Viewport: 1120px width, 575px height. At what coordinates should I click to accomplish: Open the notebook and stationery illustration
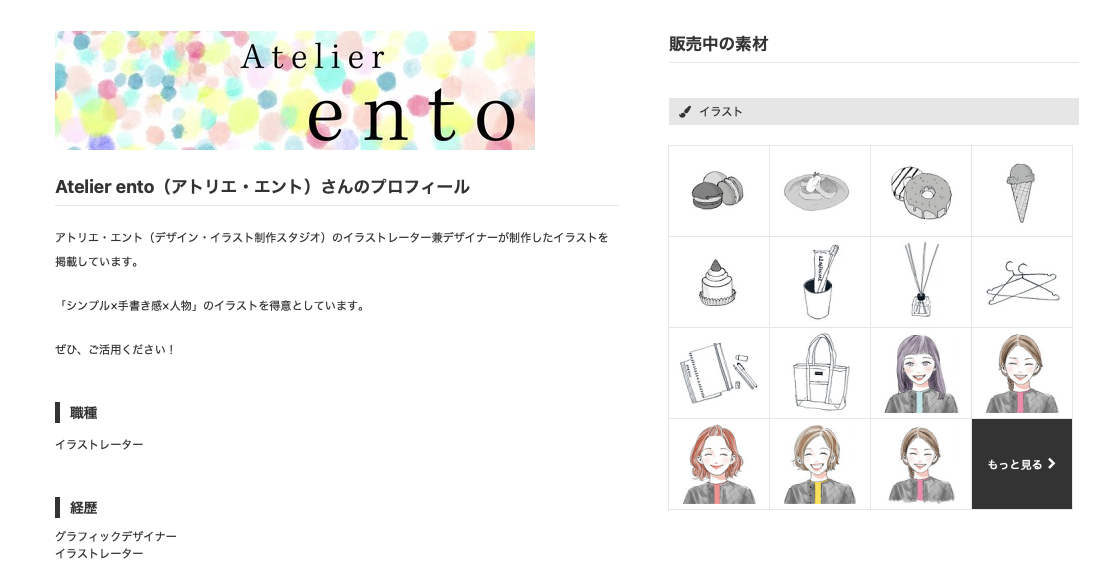point(719,373)
